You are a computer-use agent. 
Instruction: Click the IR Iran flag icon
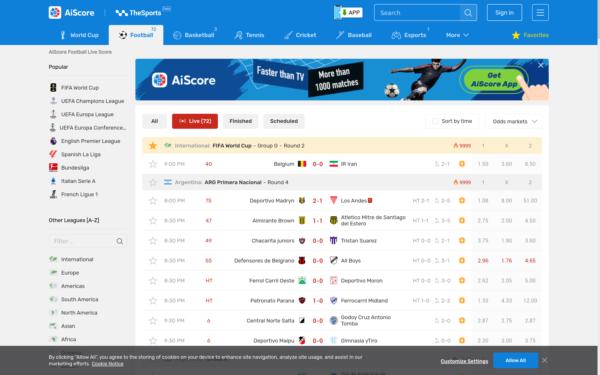[x=334, y=164]
